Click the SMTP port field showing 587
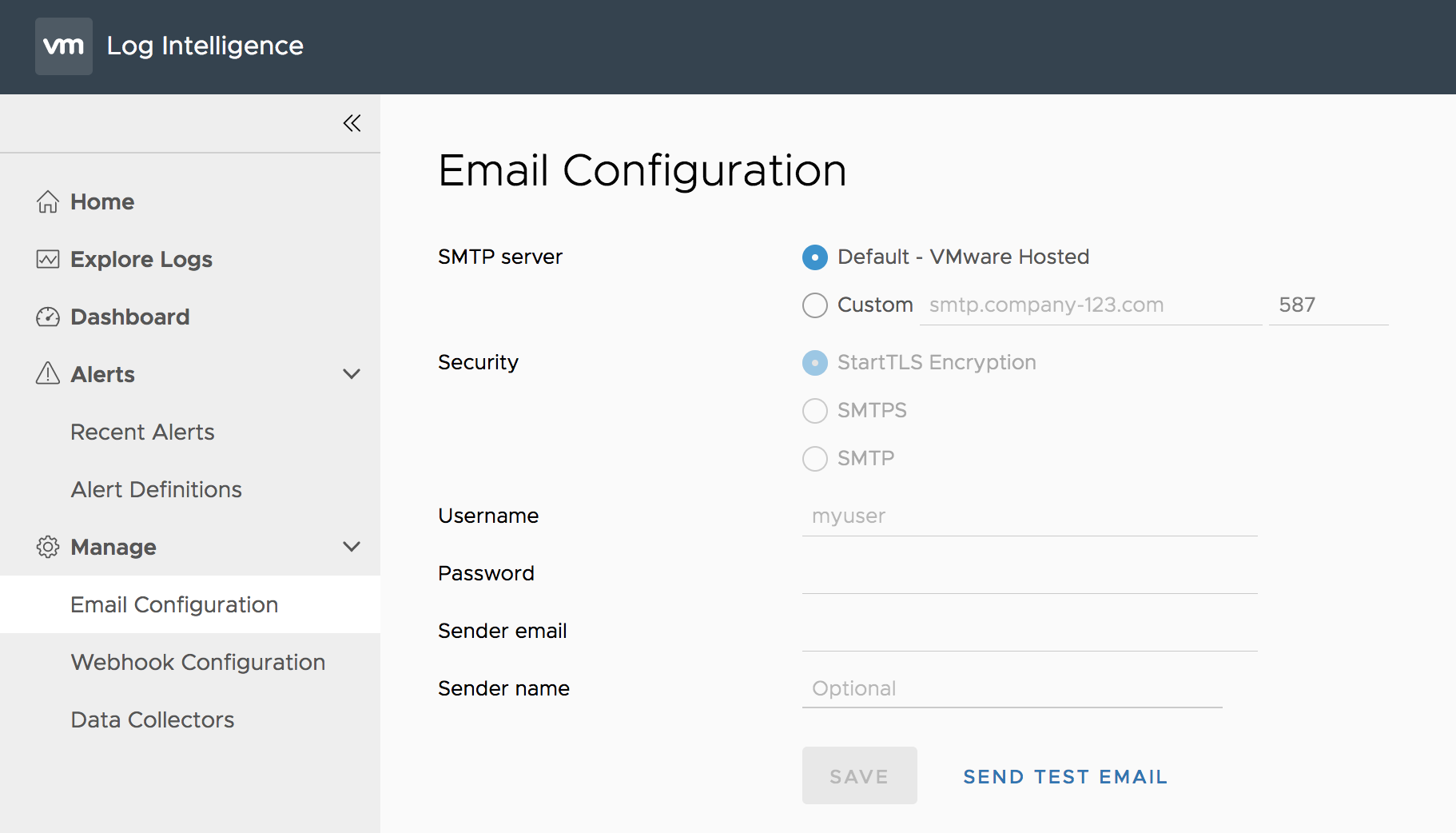Image resolution: width=1456 pixels, height=833 pixels. [x=1327, y=305]
